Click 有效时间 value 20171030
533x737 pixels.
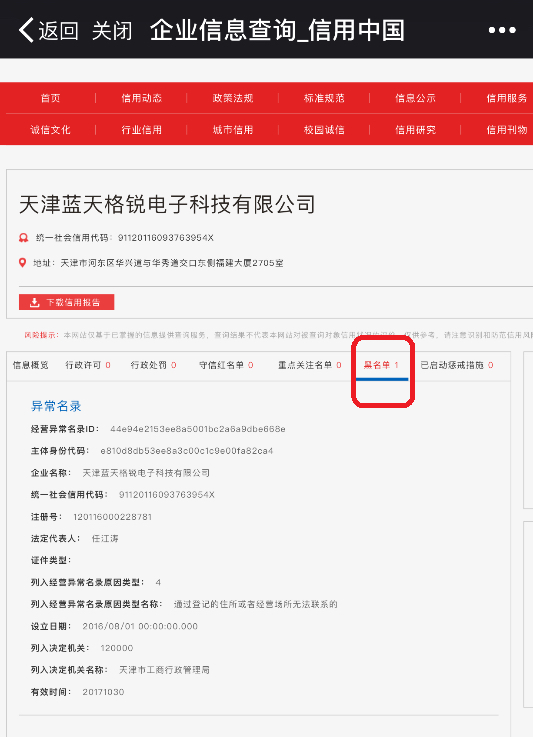(x=103, y=692)
